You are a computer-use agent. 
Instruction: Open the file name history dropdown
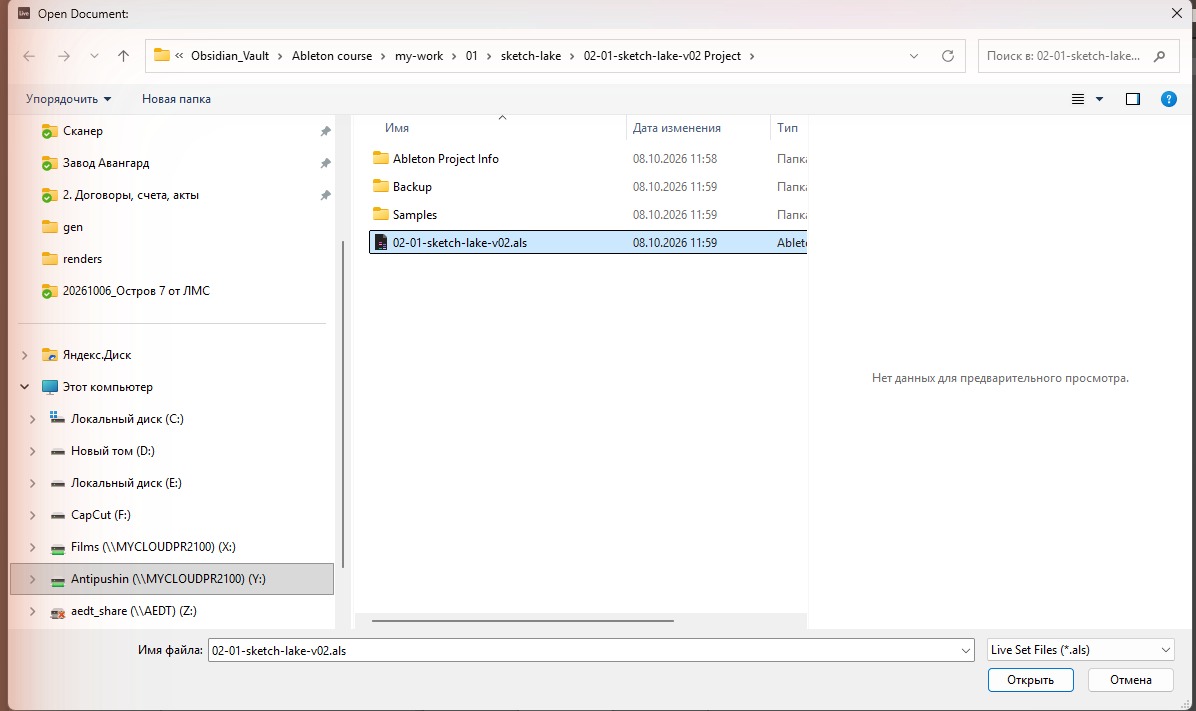966,650
